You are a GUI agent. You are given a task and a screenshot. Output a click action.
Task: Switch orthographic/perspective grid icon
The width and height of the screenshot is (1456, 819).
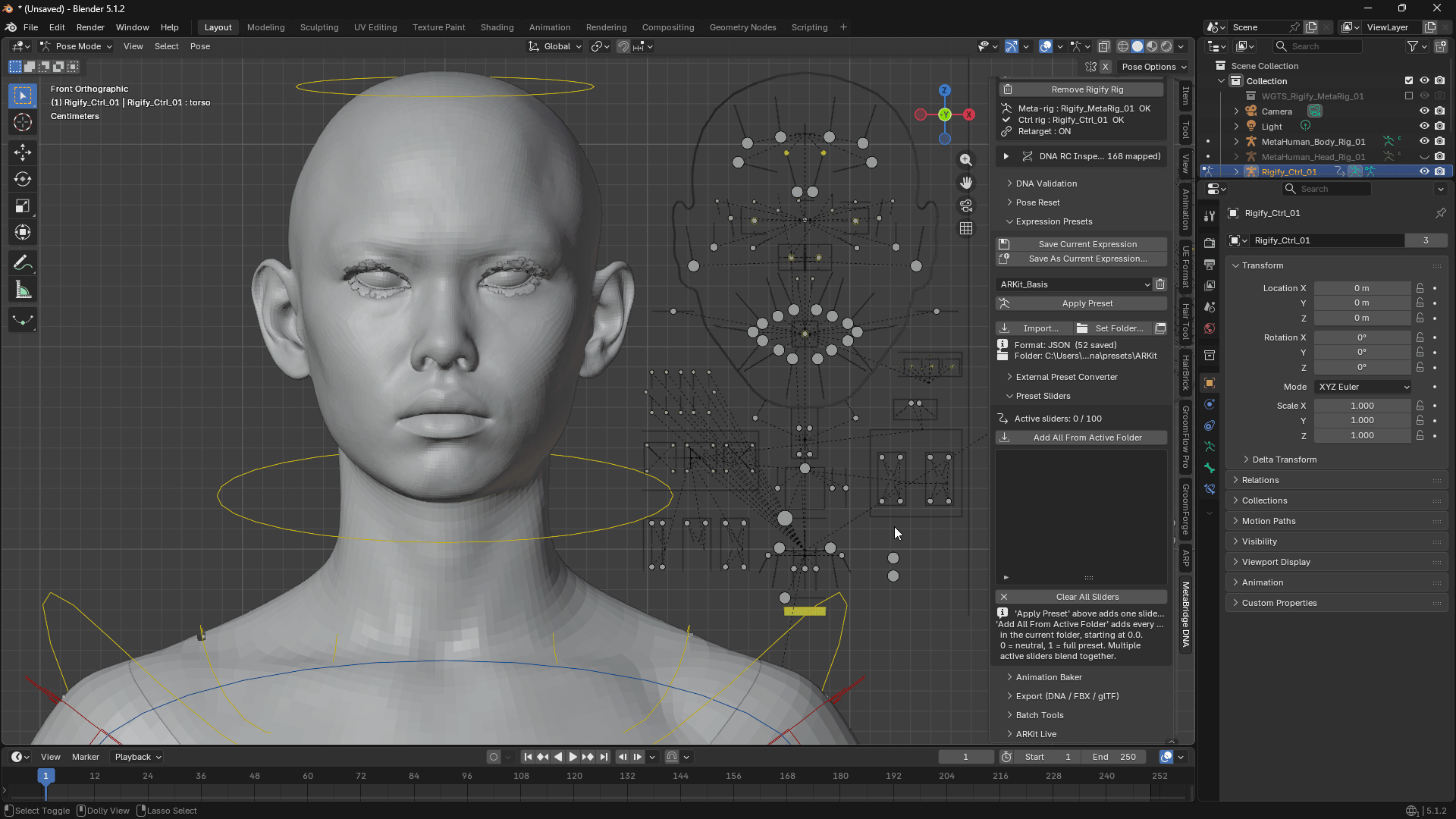[x=966, y=228]
